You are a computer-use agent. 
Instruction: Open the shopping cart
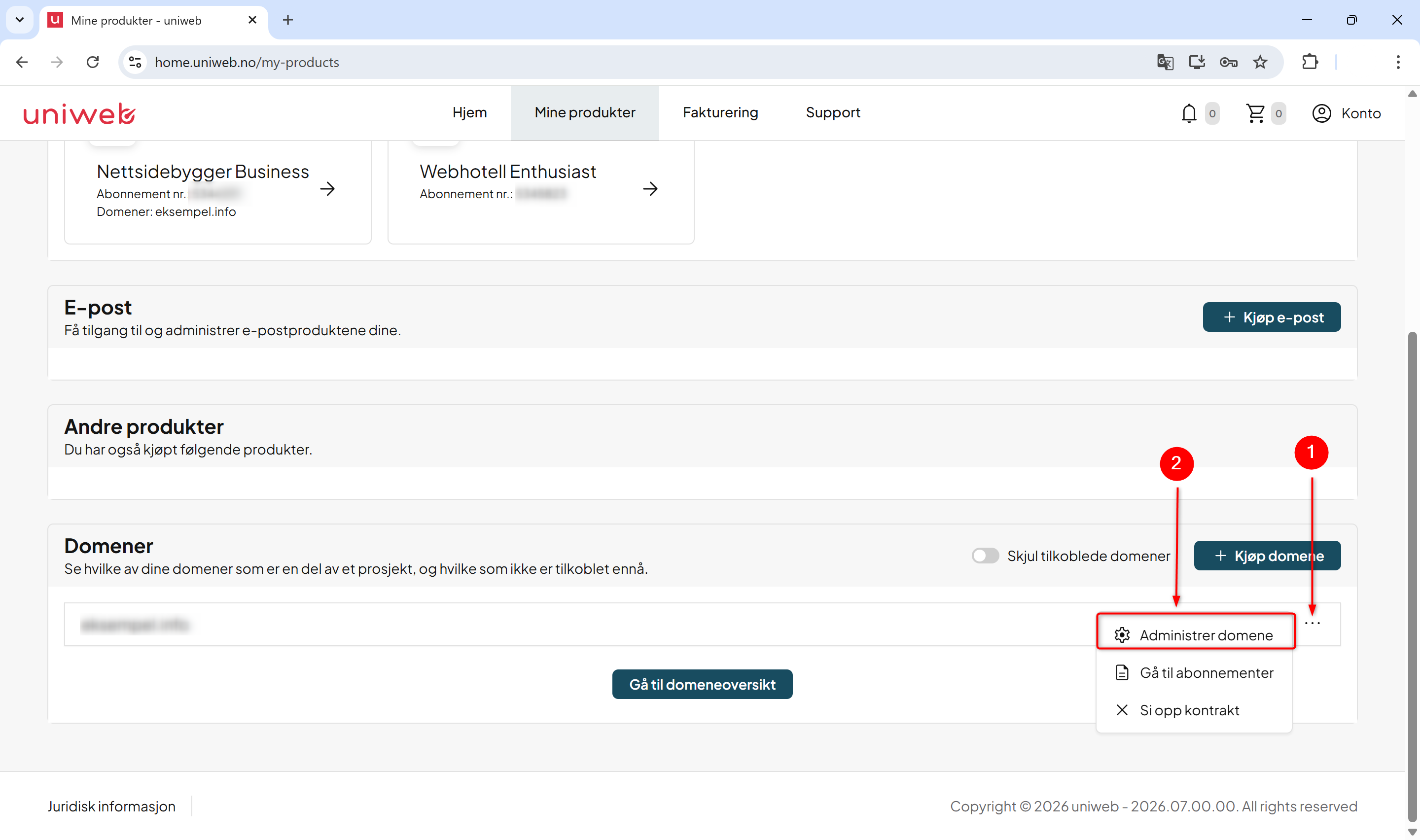[1255, 113]
